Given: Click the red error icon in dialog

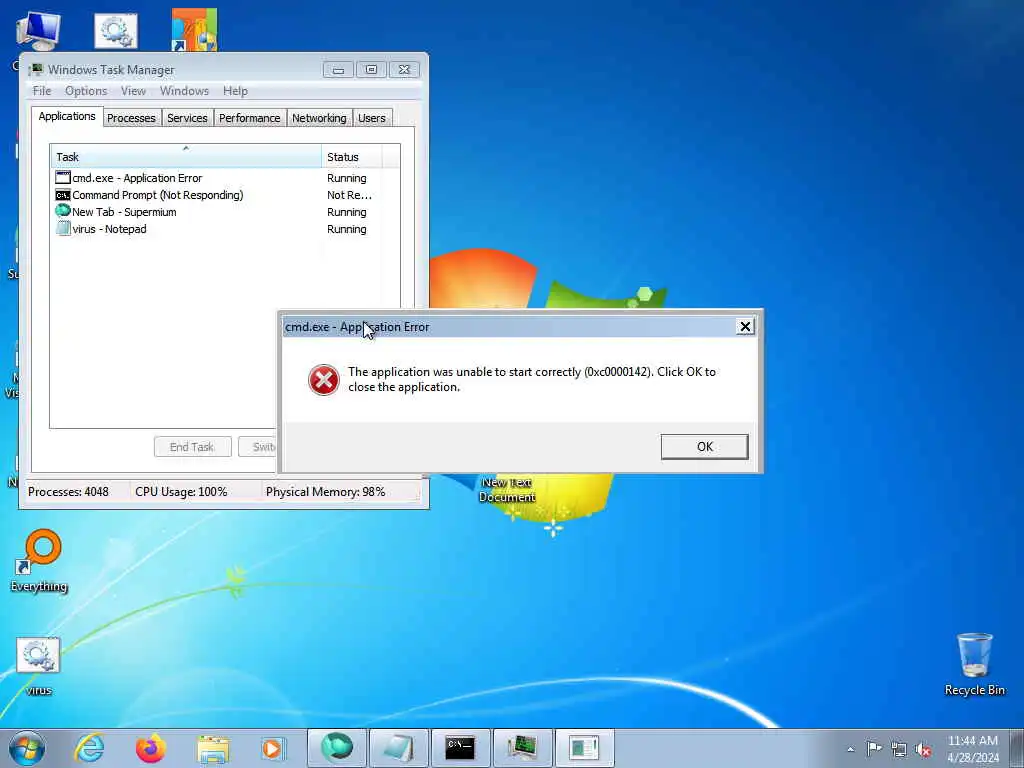Looking at the screenshot, I should point(324,379).
